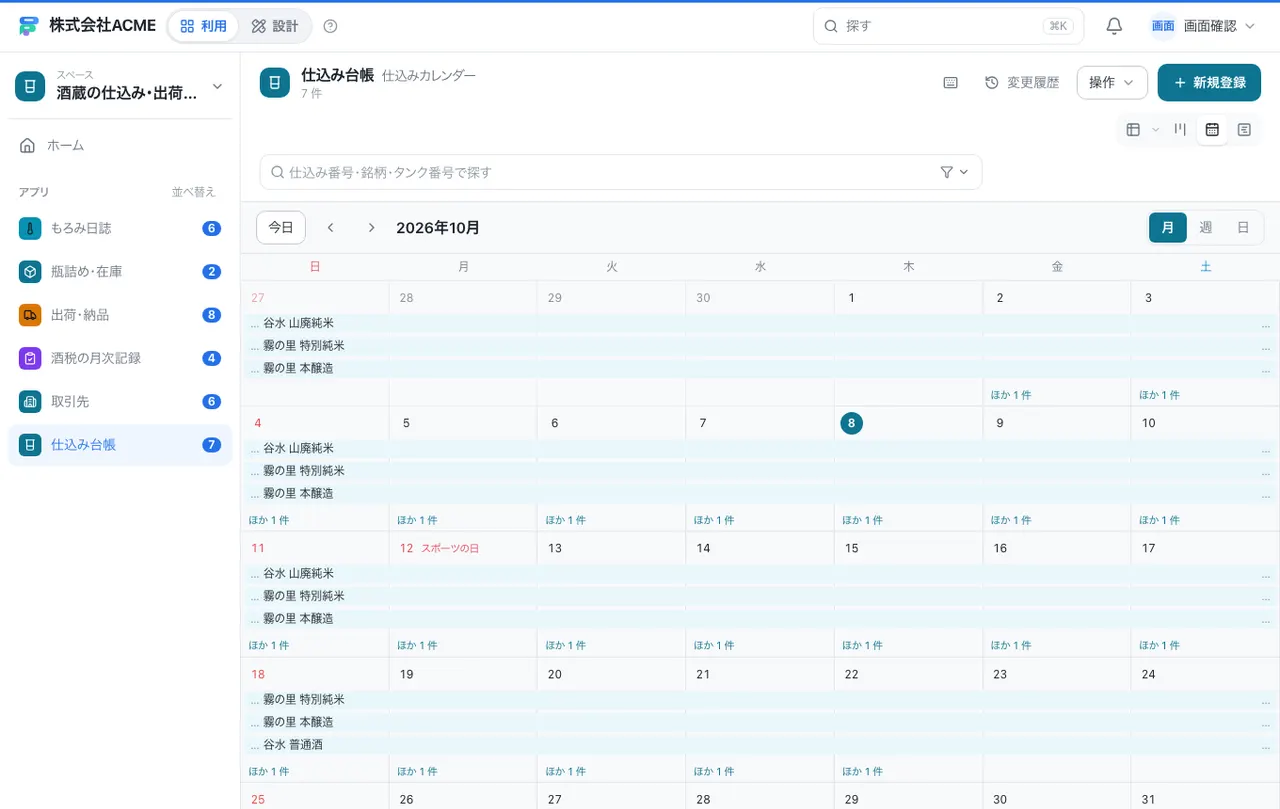Expand table view options chevron
This screenshot has width=1280, height=809.
1156,129
